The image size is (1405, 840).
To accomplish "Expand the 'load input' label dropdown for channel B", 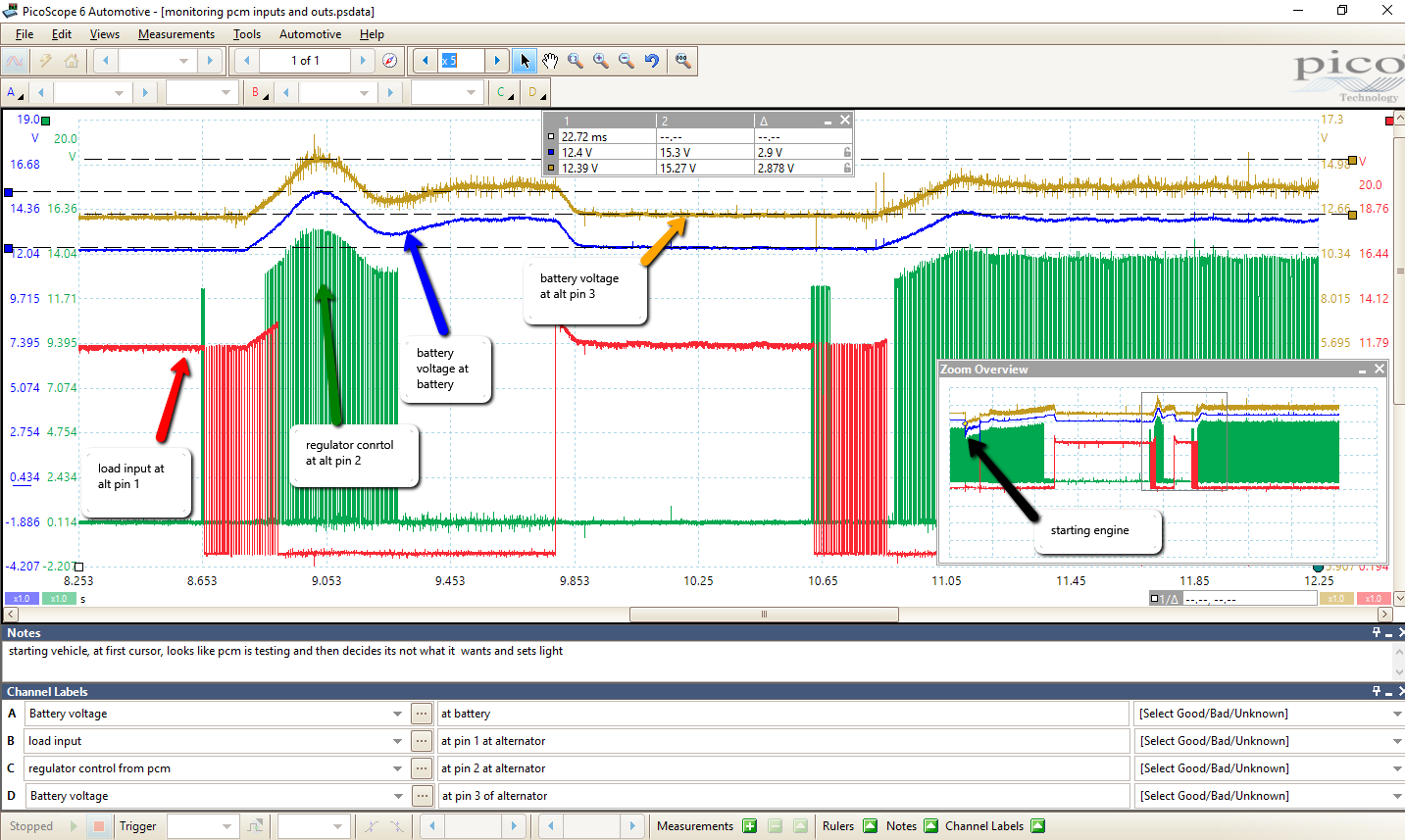I will 397,741.
